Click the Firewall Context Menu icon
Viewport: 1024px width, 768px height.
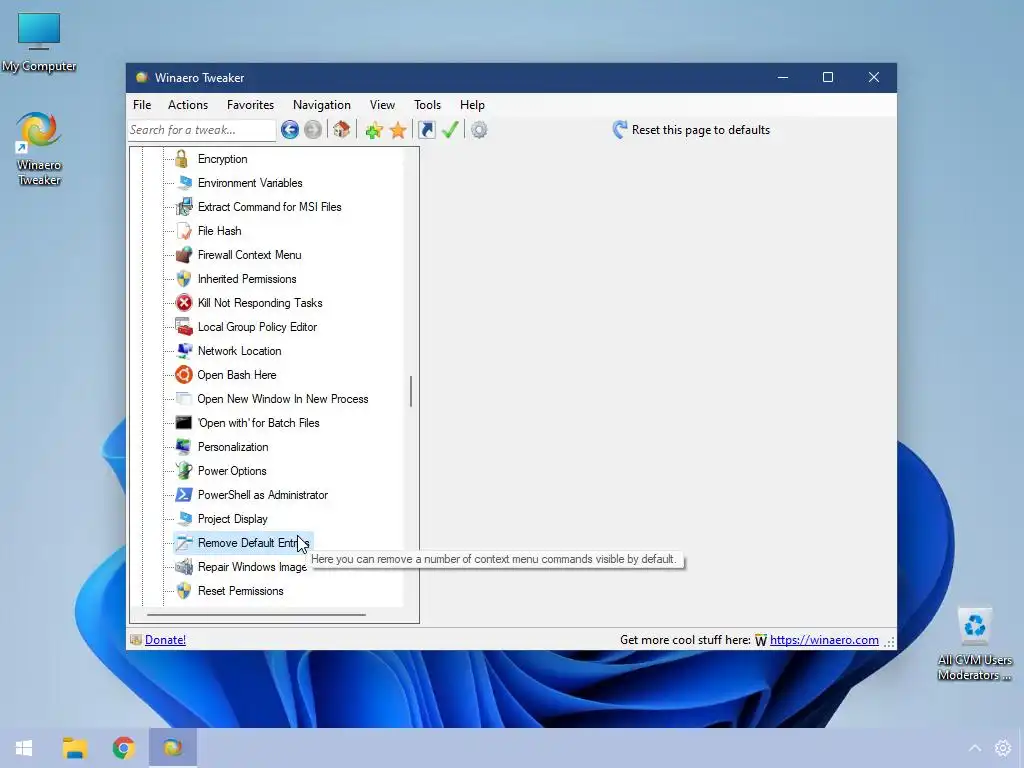tap(184, 255)
